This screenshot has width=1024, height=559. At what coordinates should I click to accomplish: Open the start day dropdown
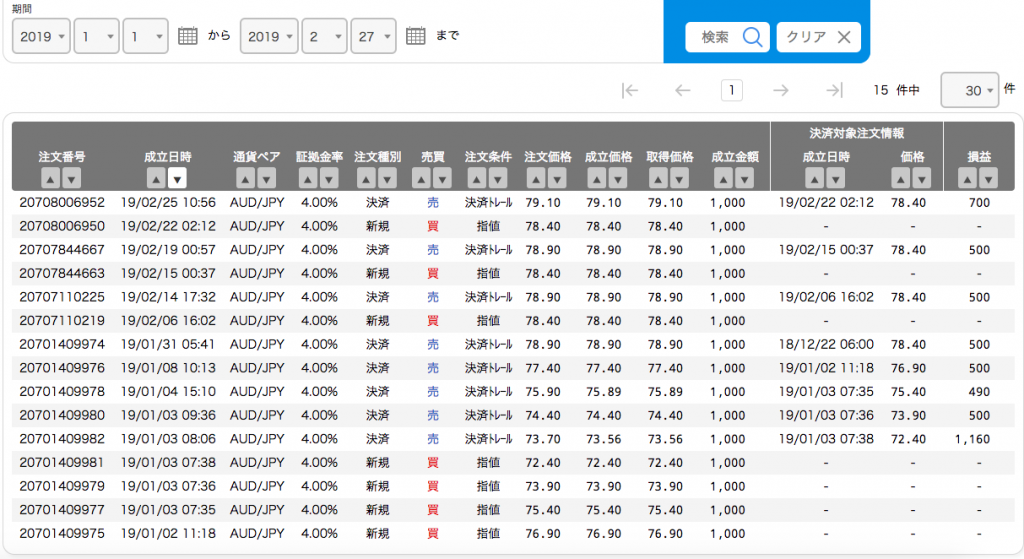[x=146, y=36]
